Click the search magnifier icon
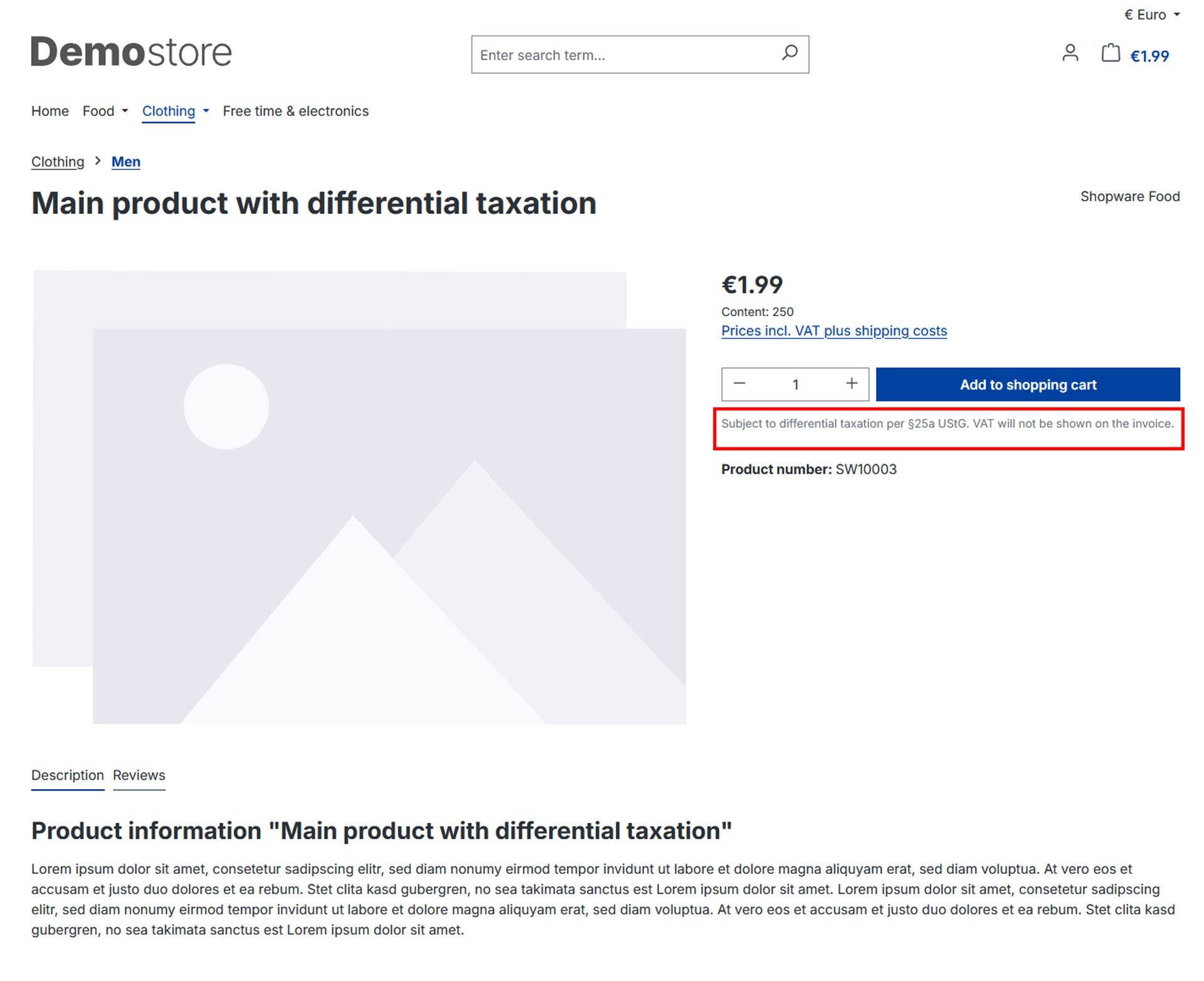The image size is (1204, 981). (789, 53)
